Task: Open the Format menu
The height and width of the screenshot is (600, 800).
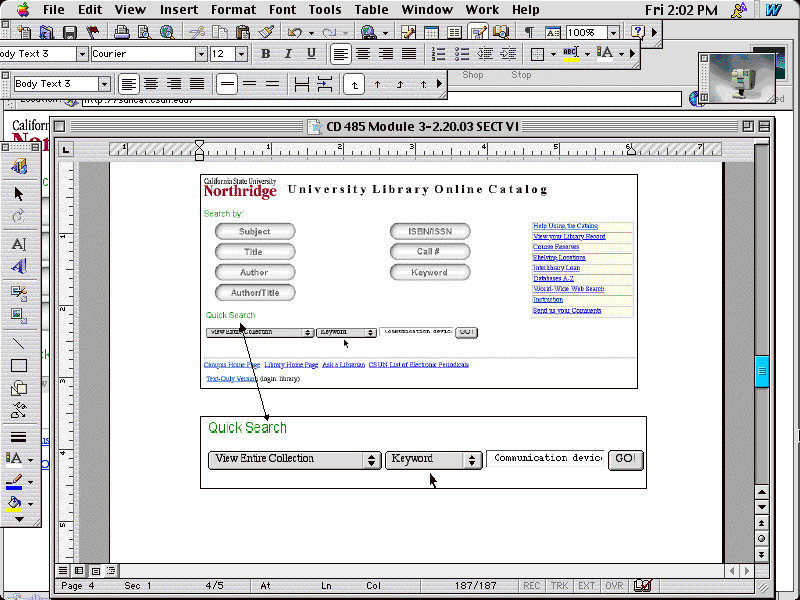Action: (x=233, y=10)
